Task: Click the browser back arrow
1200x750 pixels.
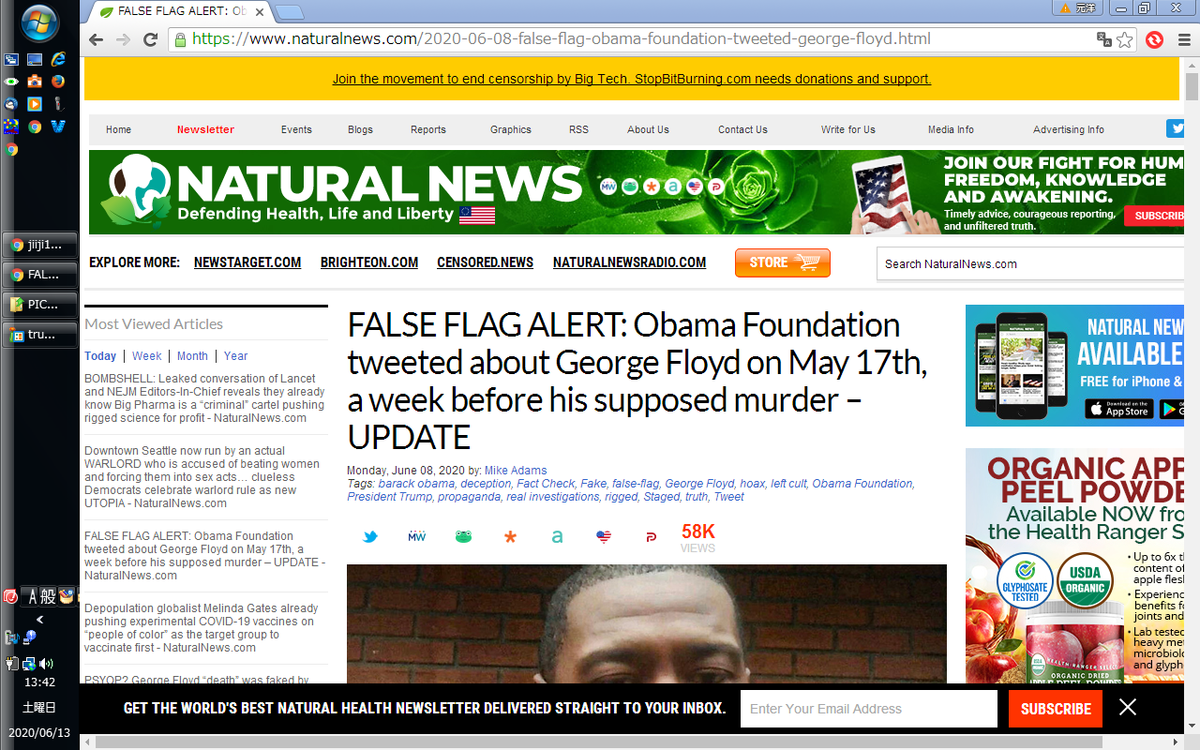Action: 96,40
